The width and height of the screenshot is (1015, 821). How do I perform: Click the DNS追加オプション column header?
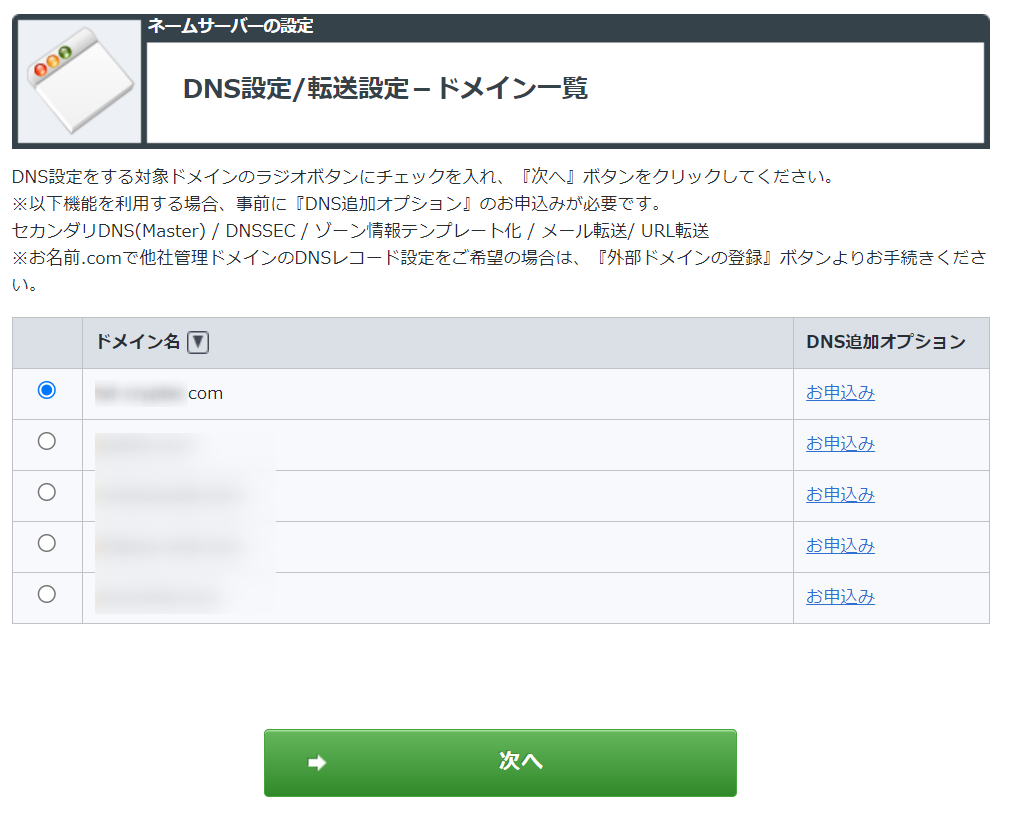click(886, 342)
